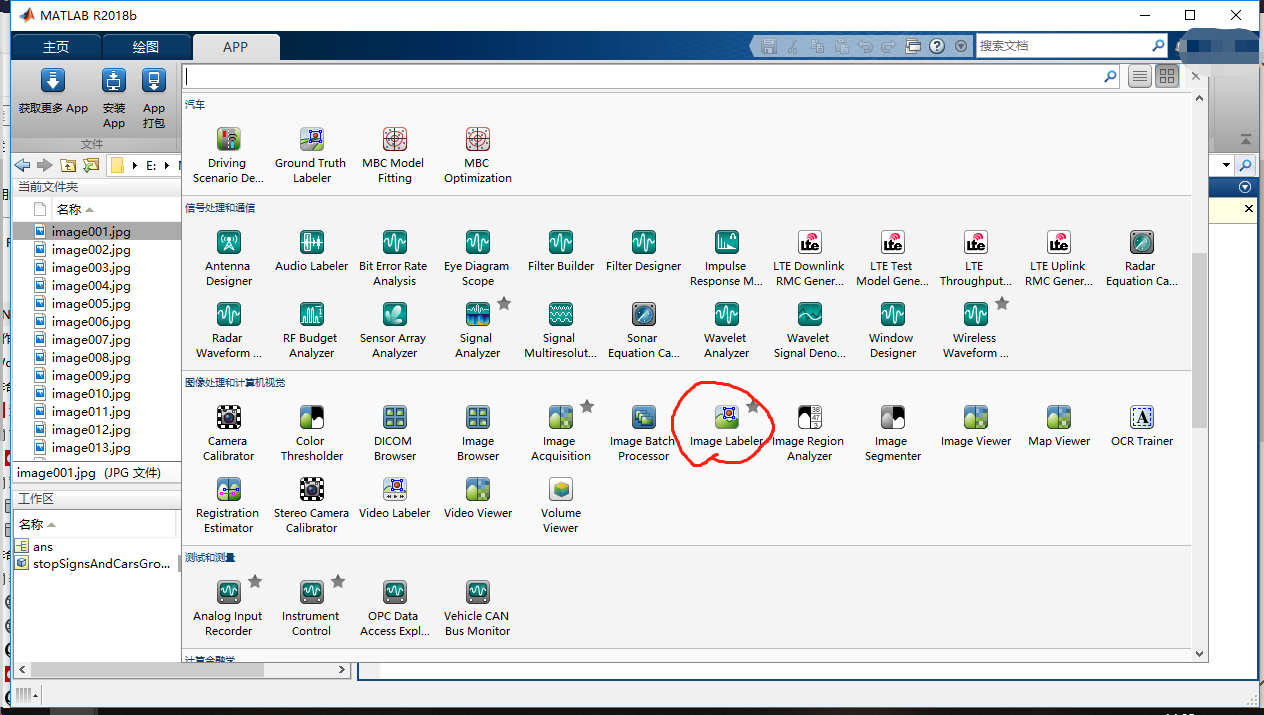
Task: Launch Eye Diagram Scope app
Action: point(477,258)
